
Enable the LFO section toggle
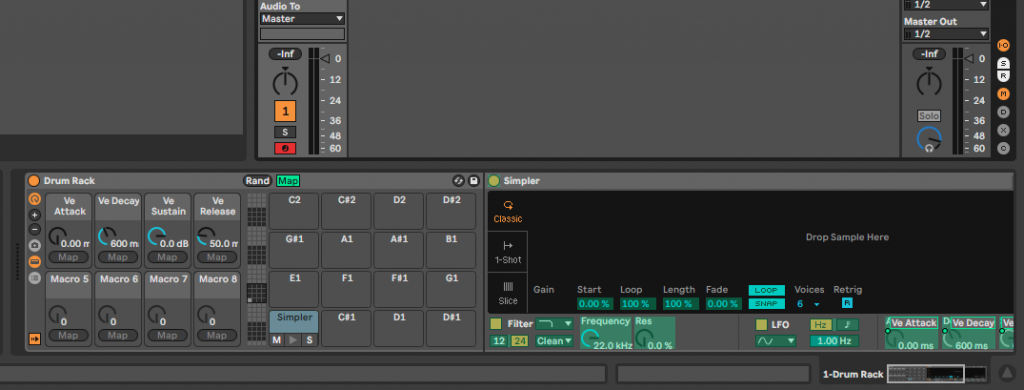761,325
